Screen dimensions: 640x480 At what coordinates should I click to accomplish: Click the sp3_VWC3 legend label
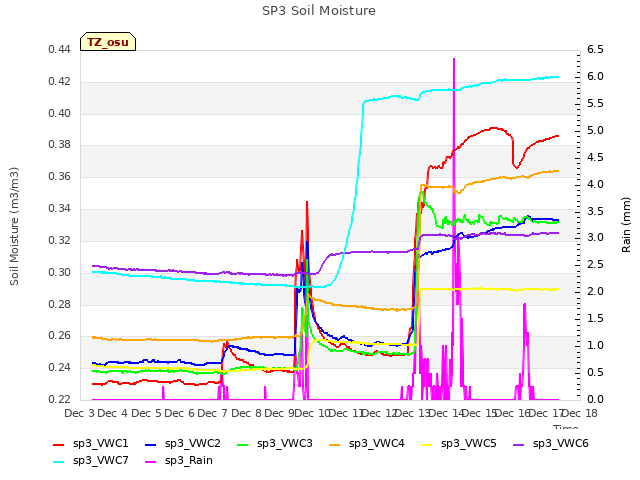284,443
